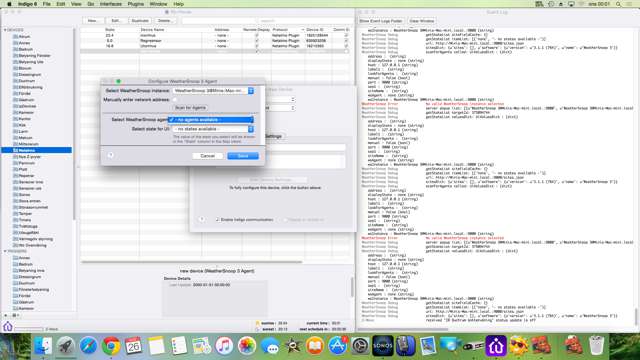Toggle Manually enter network address checkbox

(175, 100)
